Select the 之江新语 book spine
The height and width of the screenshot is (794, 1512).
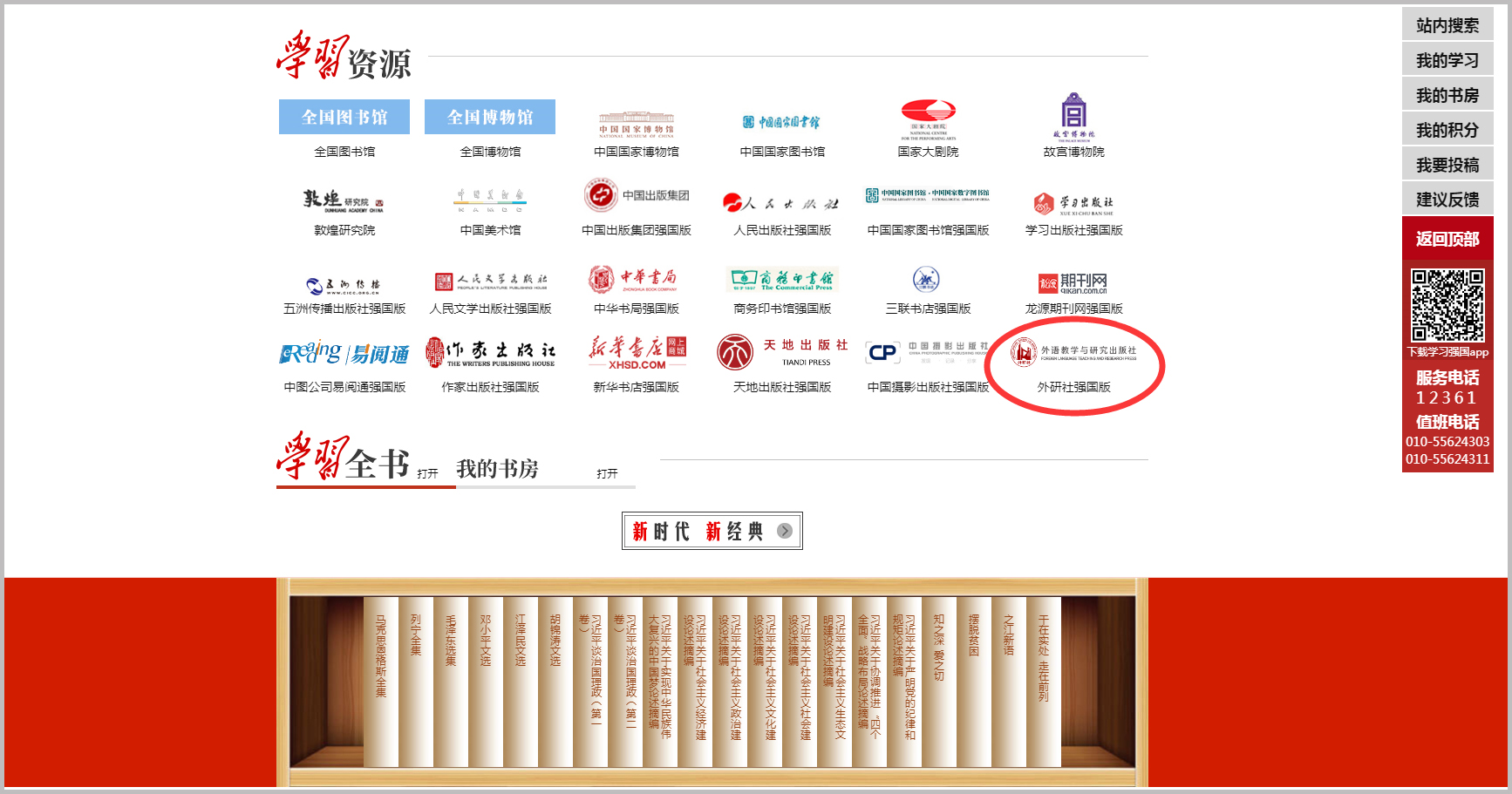click(1009, 682)
